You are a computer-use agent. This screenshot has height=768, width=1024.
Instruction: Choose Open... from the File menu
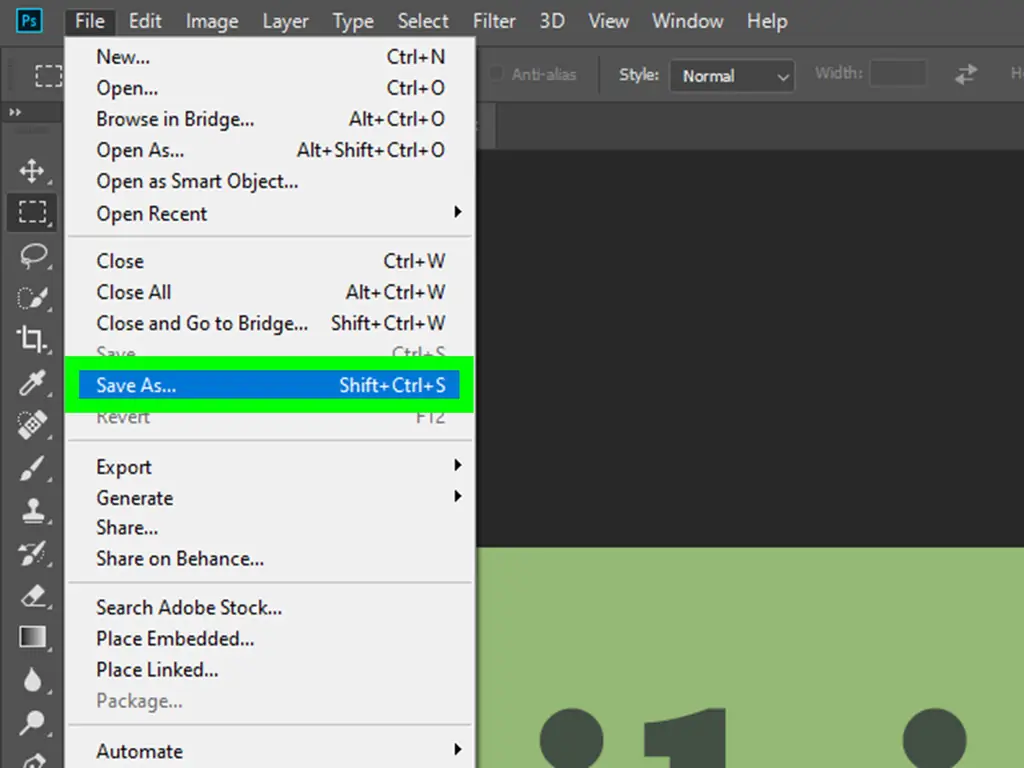(270, 88)
